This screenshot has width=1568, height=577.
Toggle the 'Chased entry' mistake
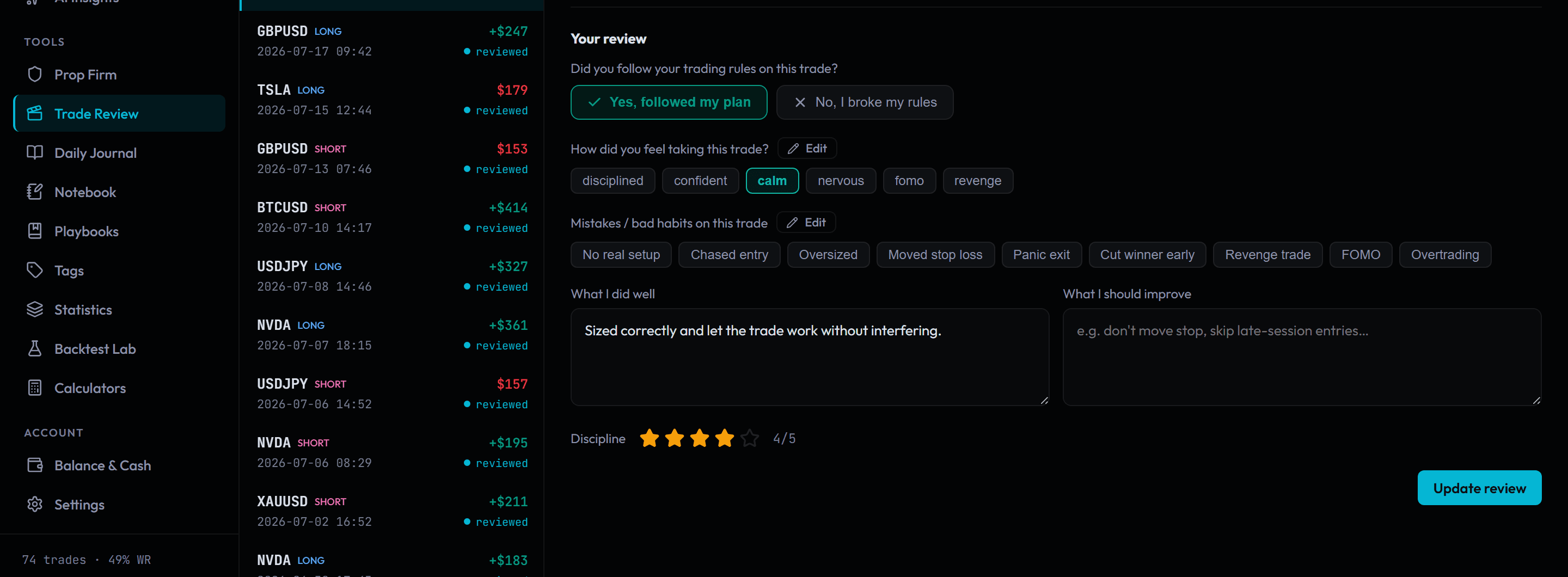point(729,254)
